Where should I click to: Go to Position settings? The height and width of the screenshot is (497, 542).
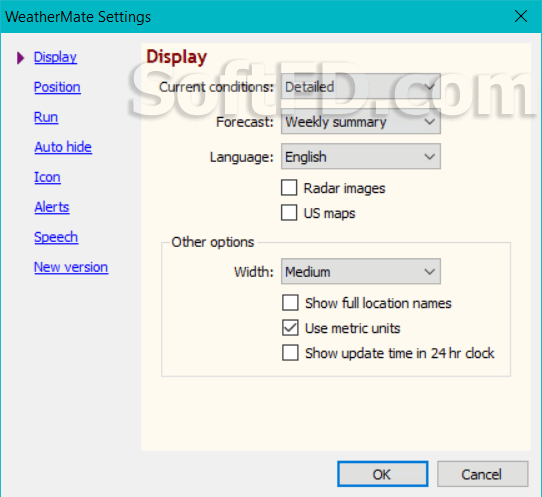(x=57, y=87)
